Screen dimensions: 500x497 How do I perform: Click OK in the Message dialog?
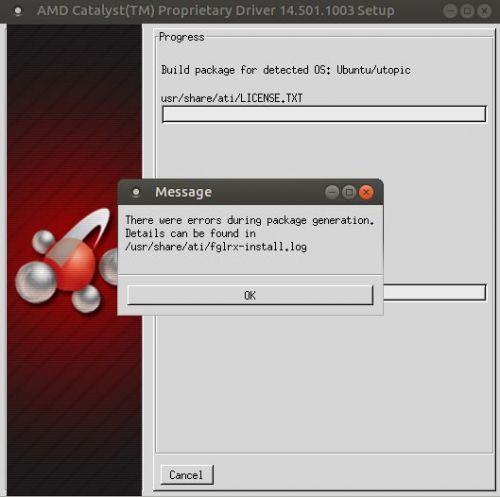pyautogui.click(x=250, y=295)
